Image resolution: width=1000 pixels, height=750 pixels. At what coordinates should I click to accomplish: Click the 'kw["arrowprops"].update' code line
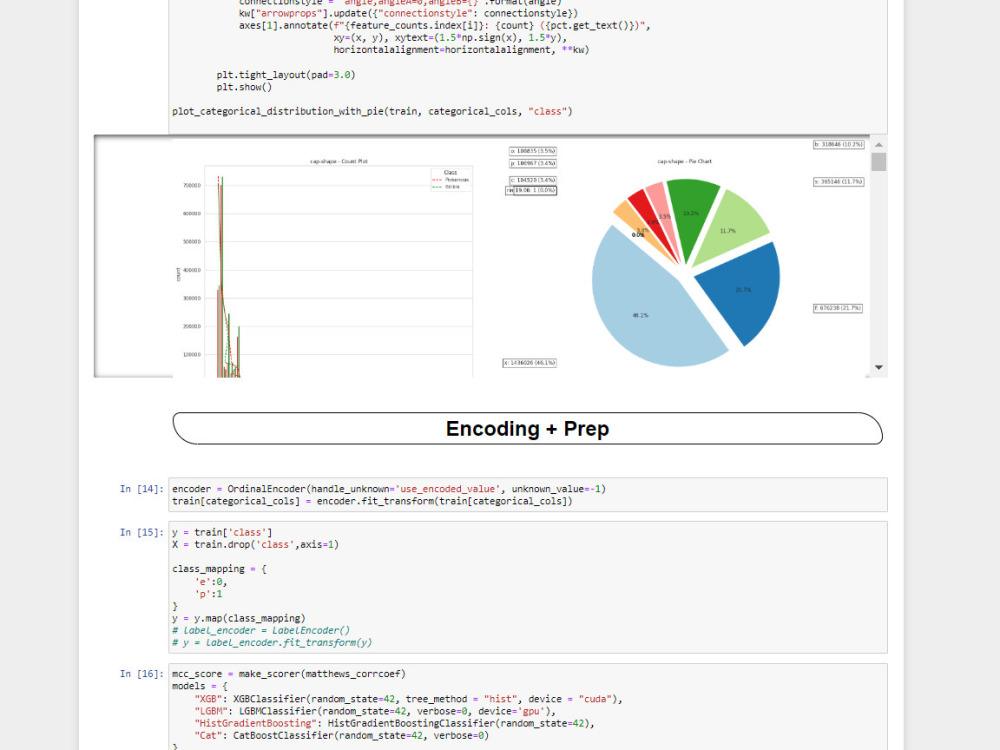coord(408,13)
